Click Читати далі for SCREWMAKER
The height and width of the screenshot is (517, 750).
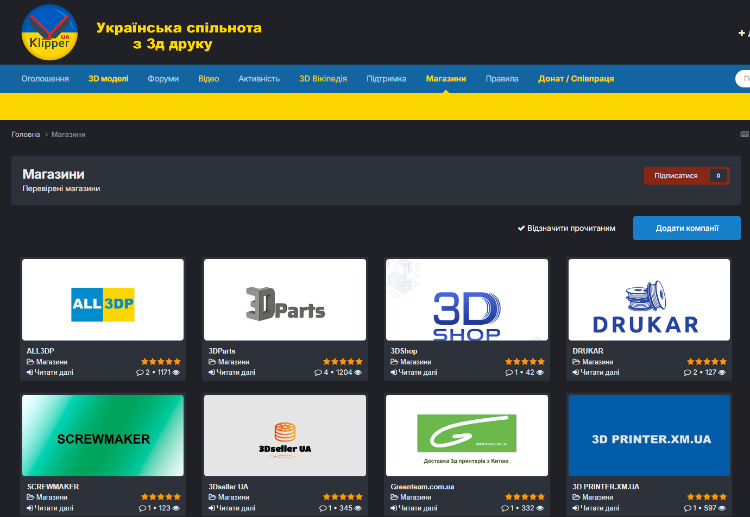point(50,508)
